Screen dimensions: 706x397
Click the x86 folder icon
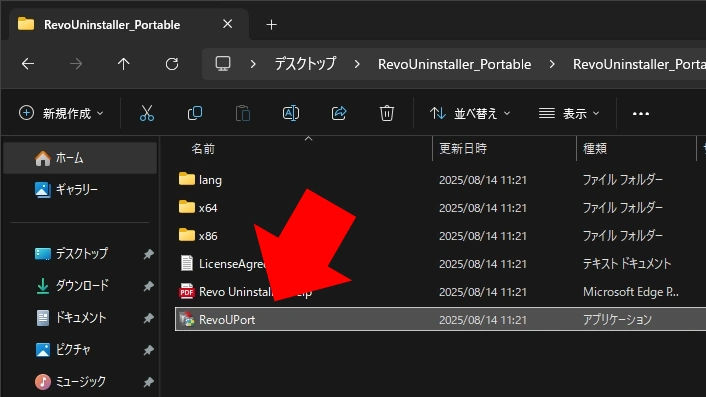[x=186, y=235]
